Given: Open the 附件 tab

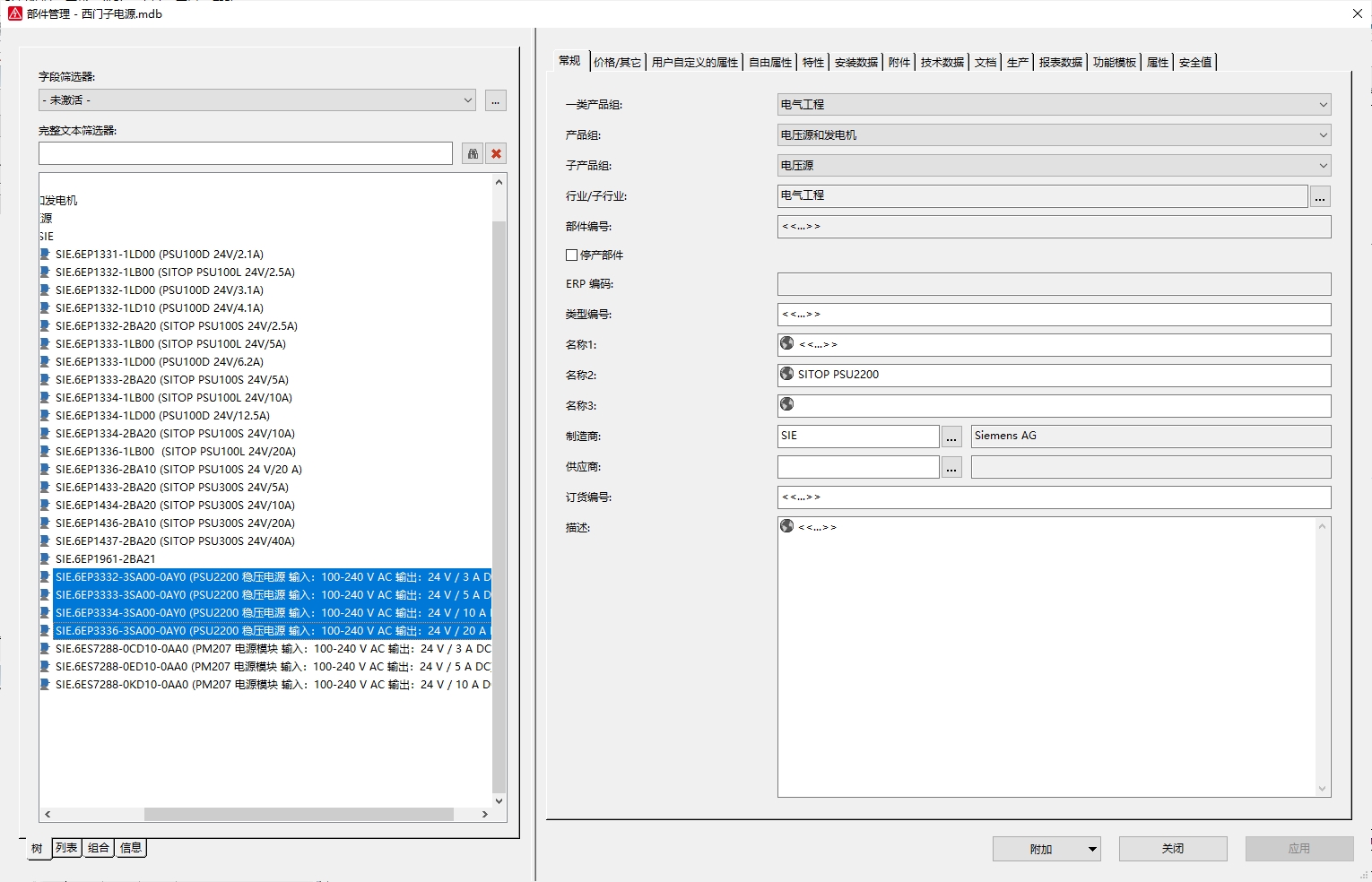Looking at the screenshot, I should (899, 62).
